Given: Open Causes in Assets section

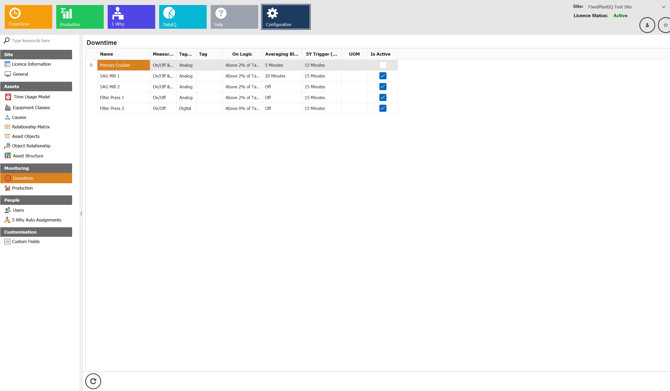Looking at the screenshot, I should pyautogui.click(x=19, y=117).
